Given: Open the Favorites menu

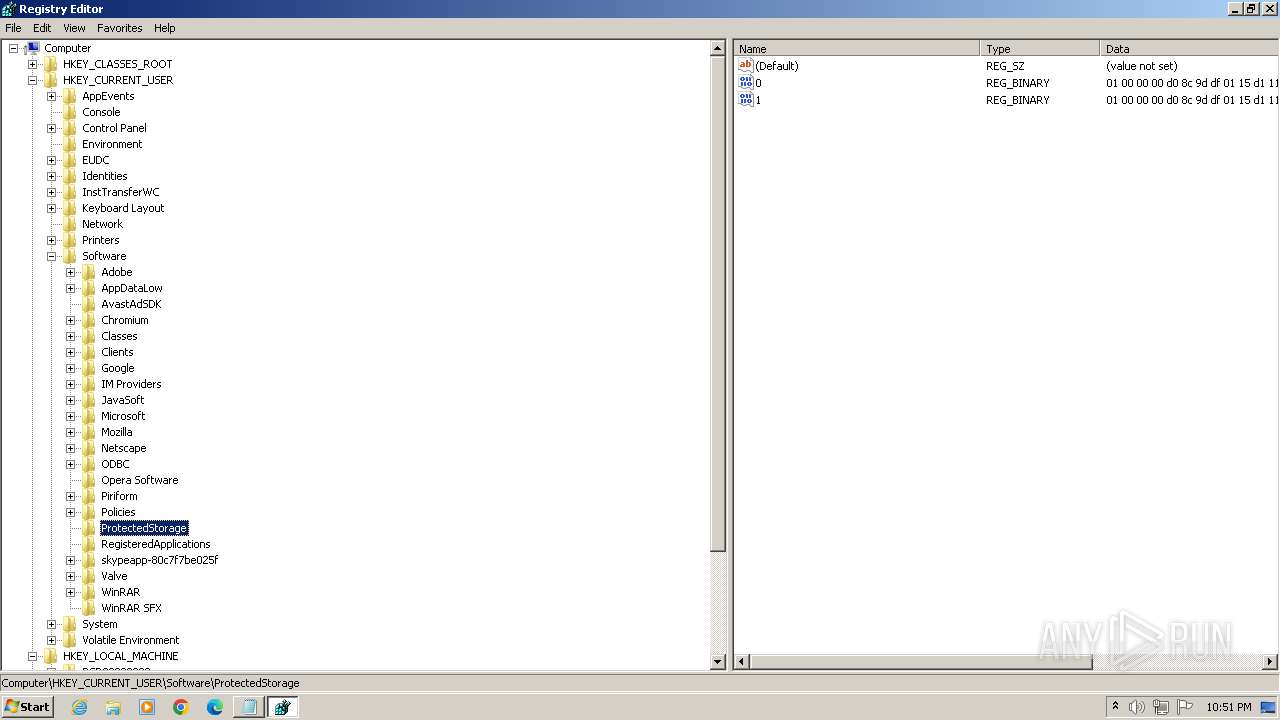Looking at the screenshot, I should click(x=119, y=28).
